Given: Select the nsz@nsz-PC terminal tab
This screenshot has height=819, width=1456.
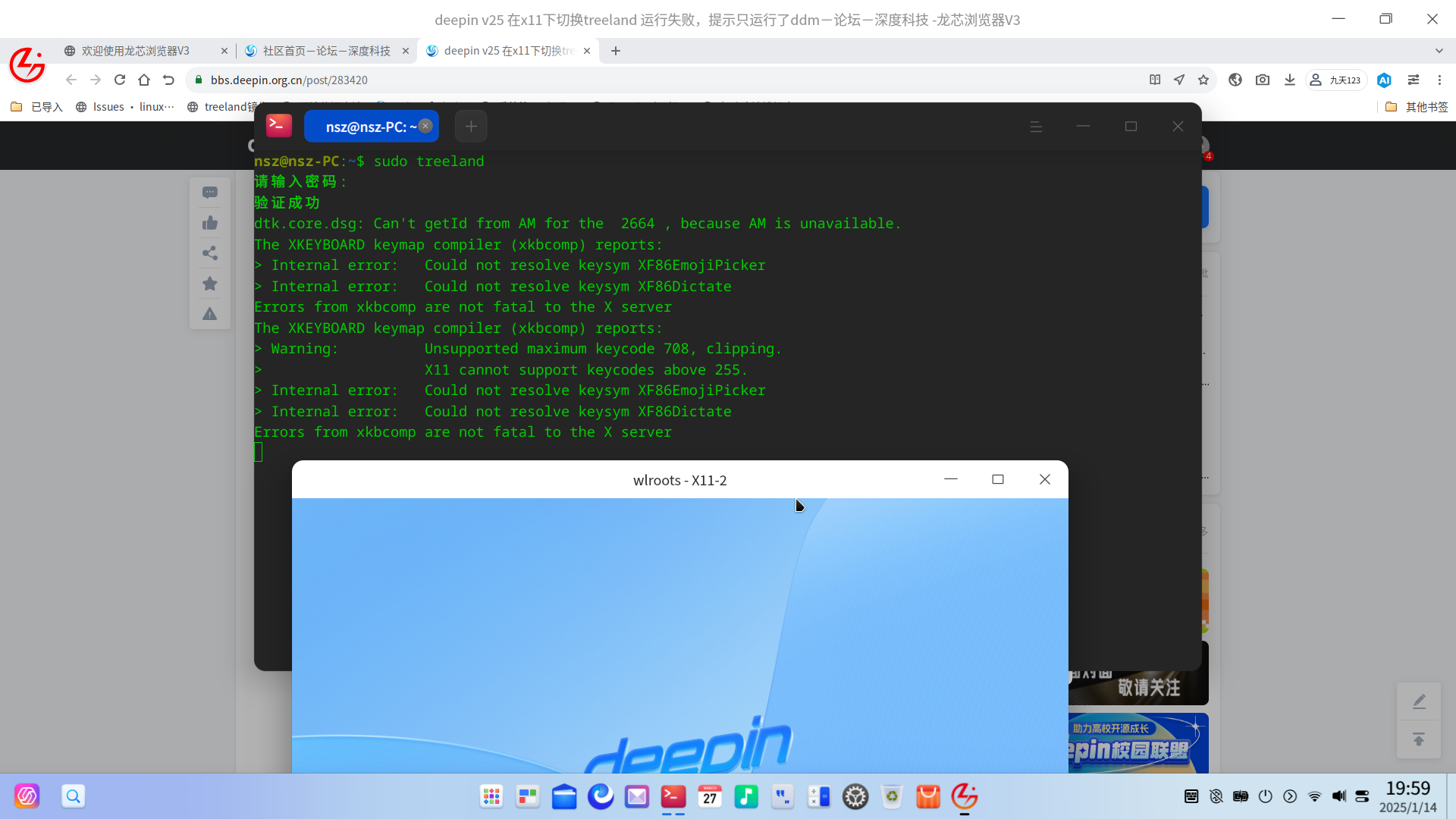Looking at the screenshot, I should tap(371, 127).
